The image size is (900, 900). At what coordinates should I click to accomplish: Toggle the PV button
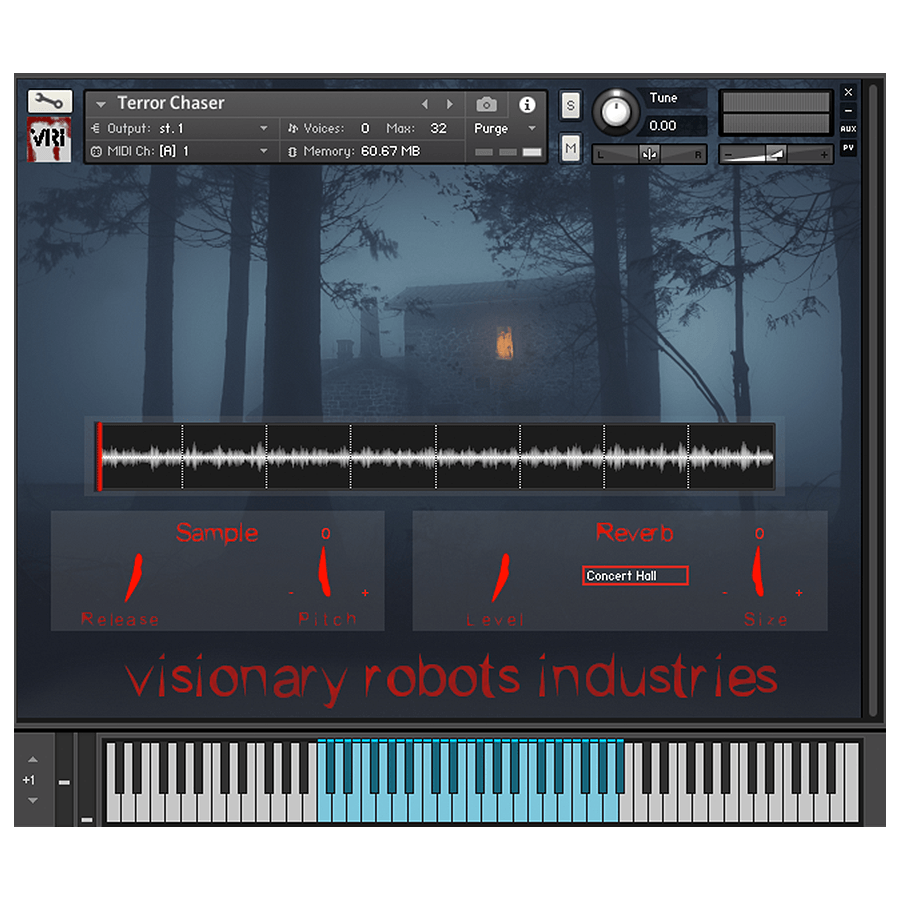[x=848, y=148]
